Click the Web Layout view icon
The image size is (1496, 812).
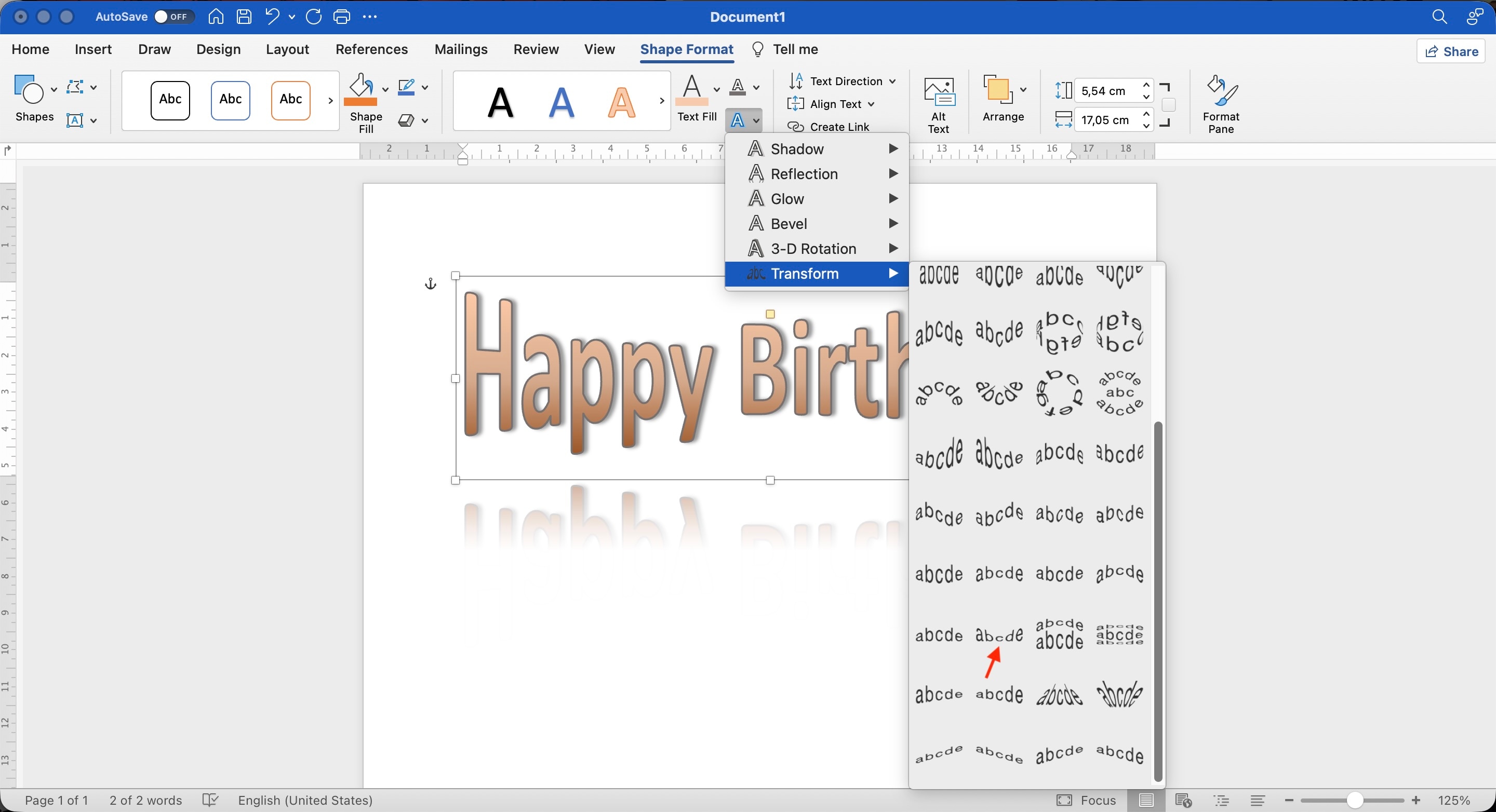1183,801
